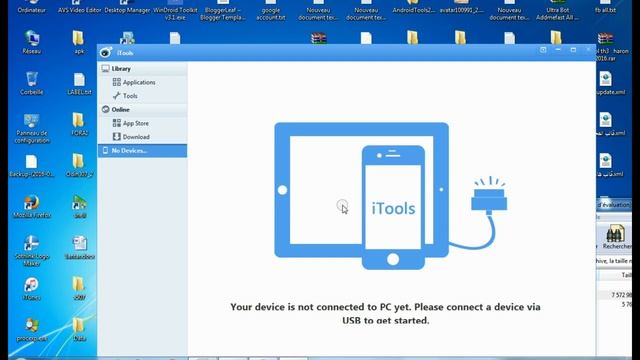The image size is (640, 360).
Task: Select the AndroidTools2 desktop item label
Action: pyautogui.click(x=413, y=10)
